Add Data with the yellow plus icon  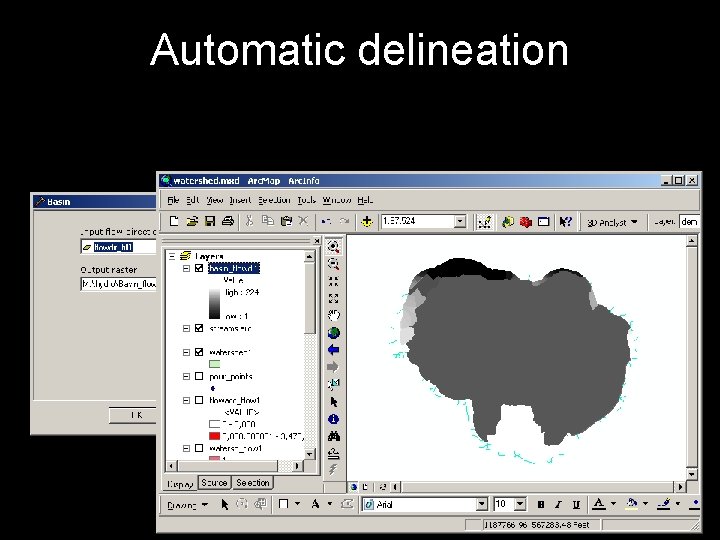click(367, 222)
